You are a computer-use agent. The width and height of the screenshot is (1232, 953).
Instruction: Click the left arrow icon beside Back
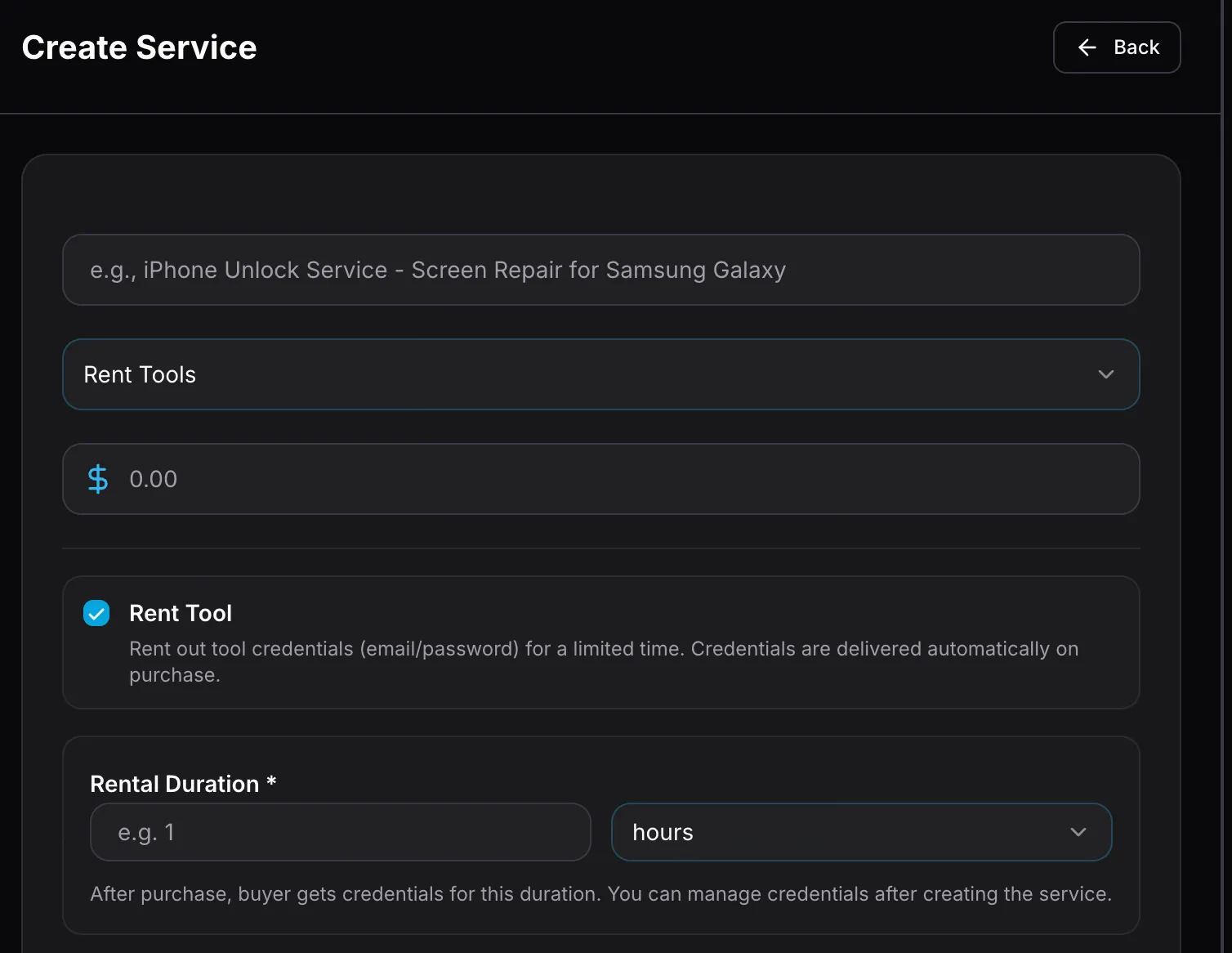tap(1087, 47)
